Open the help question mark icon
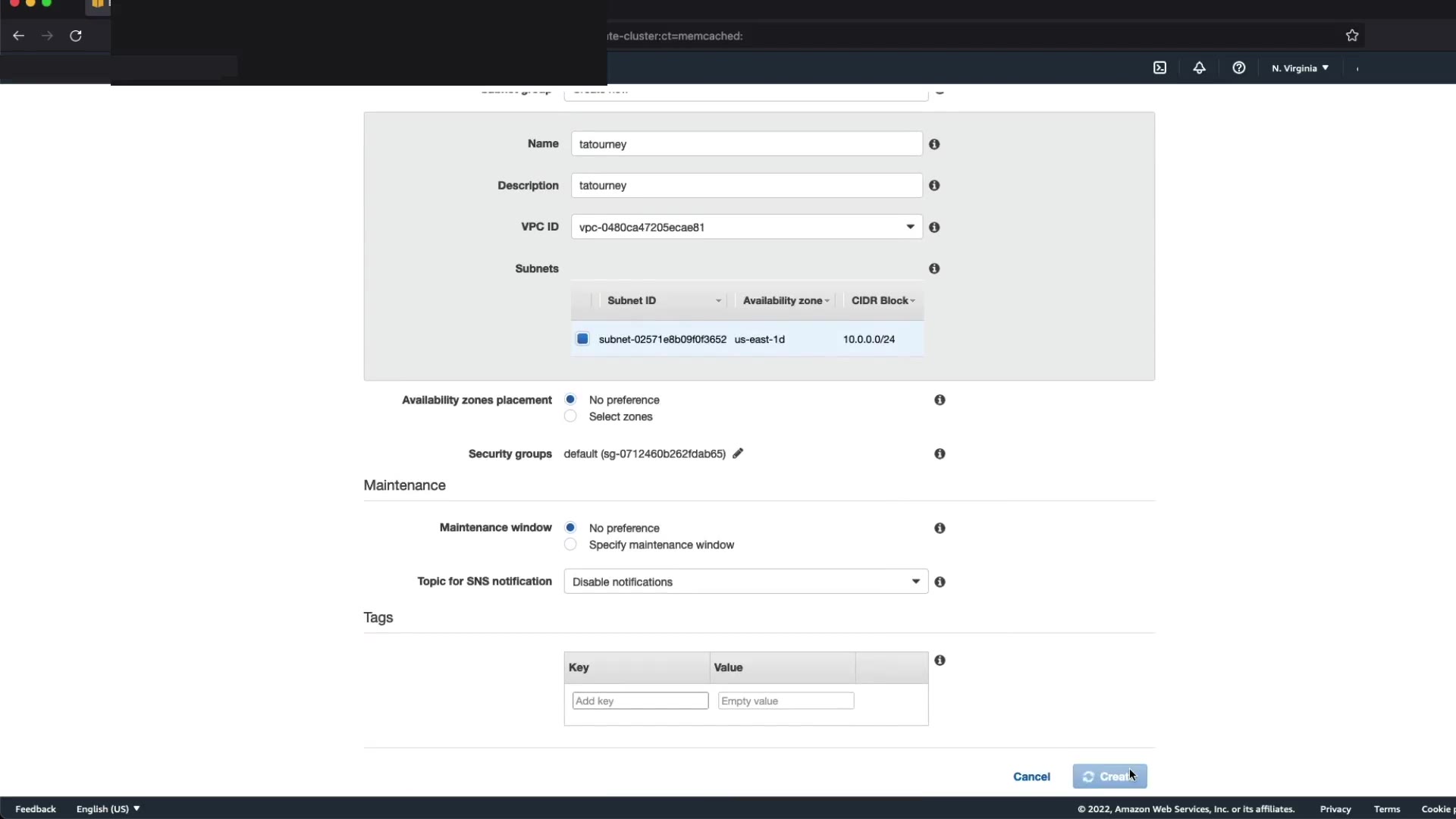Image resolution: width=1456 pixels, height=819 pixels. pos(1238,68)
